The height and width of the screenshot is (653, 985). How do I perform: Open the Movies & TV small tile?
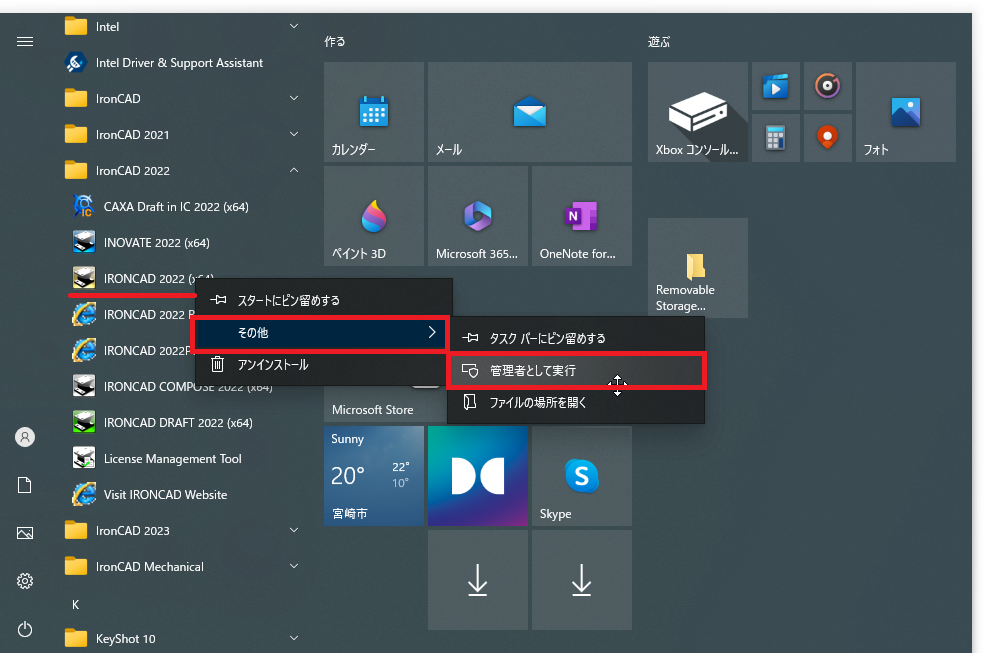776,86
